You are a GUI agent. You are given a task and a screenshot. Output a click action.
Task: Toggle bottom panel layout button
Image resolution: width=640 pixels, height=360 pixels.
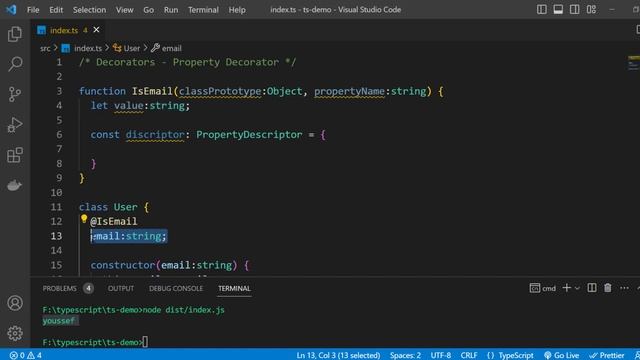tap(558, 9)
